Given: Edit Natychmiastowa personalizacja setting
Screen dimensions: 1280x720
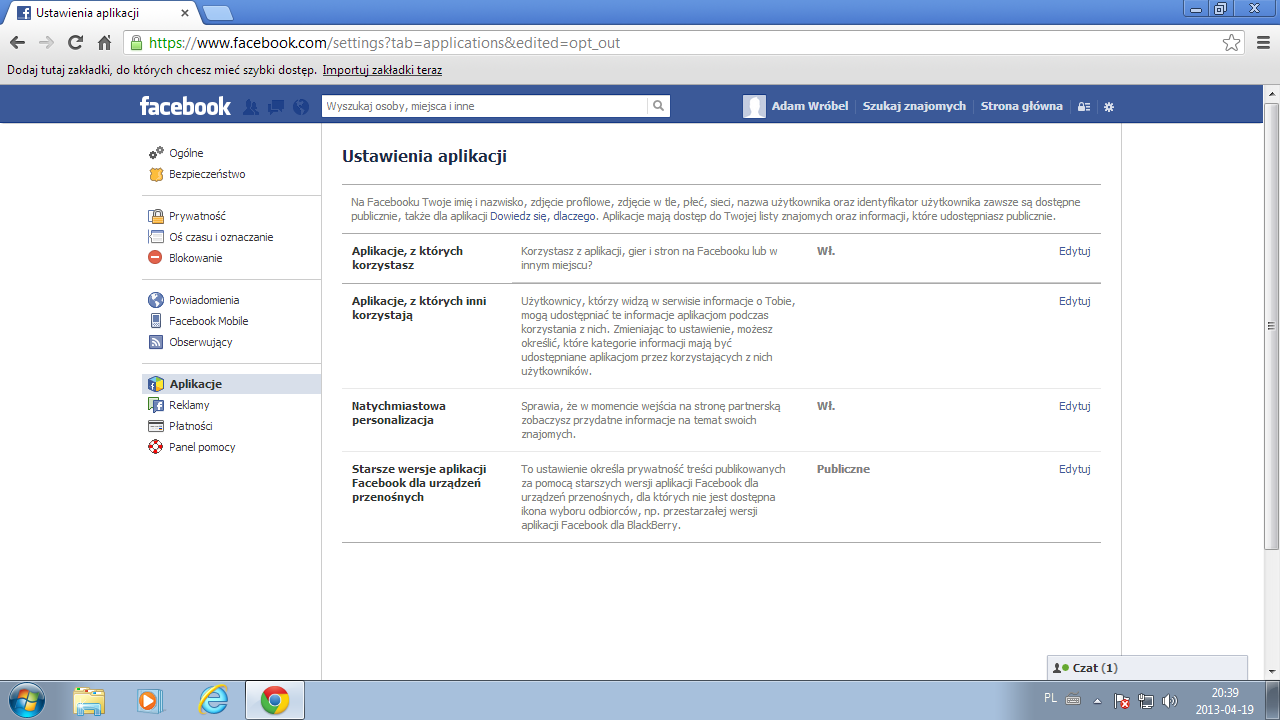Looking at the screenshot, I should point(1074,406).
